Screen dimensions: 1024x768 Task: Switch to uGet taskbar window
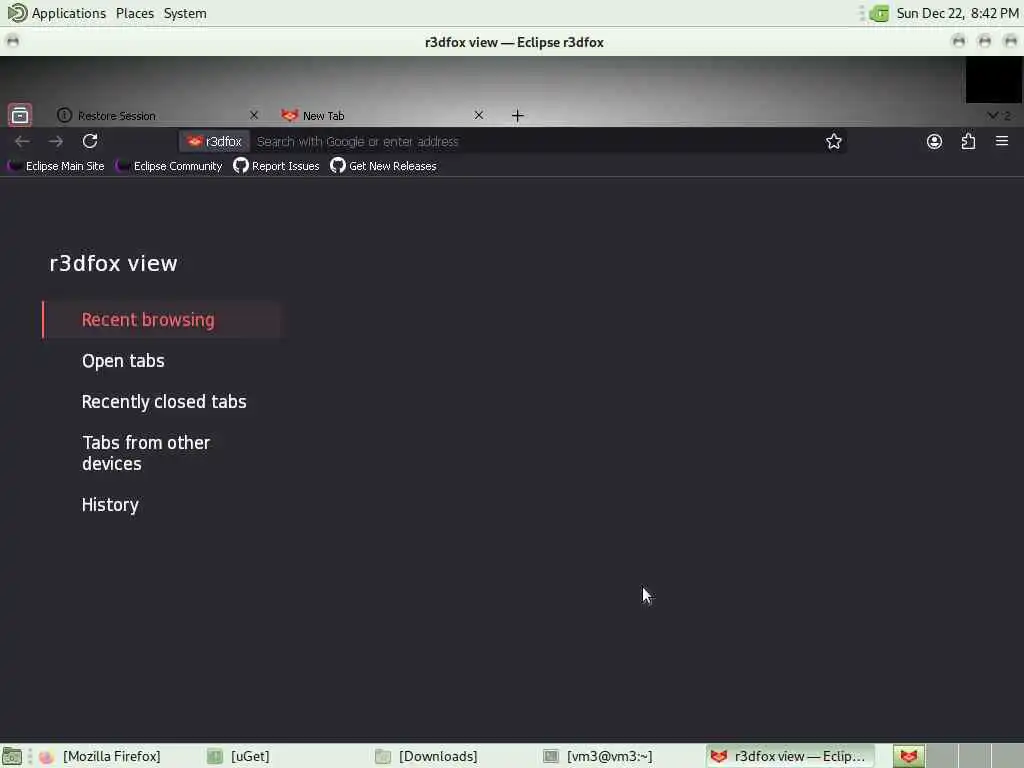coord(238,756)
